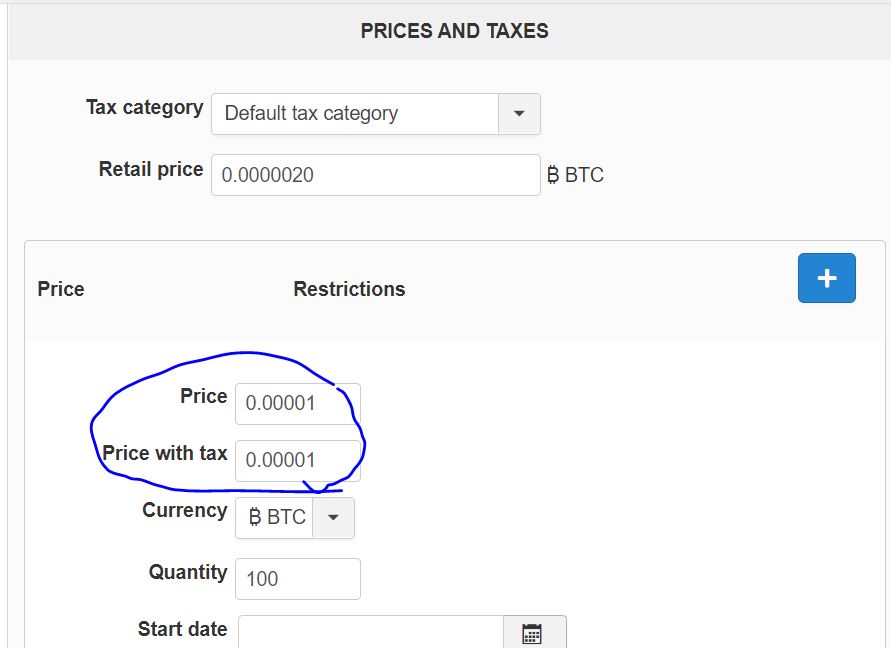
Task: Focus the Retail price input field
Action: point(376,175)
